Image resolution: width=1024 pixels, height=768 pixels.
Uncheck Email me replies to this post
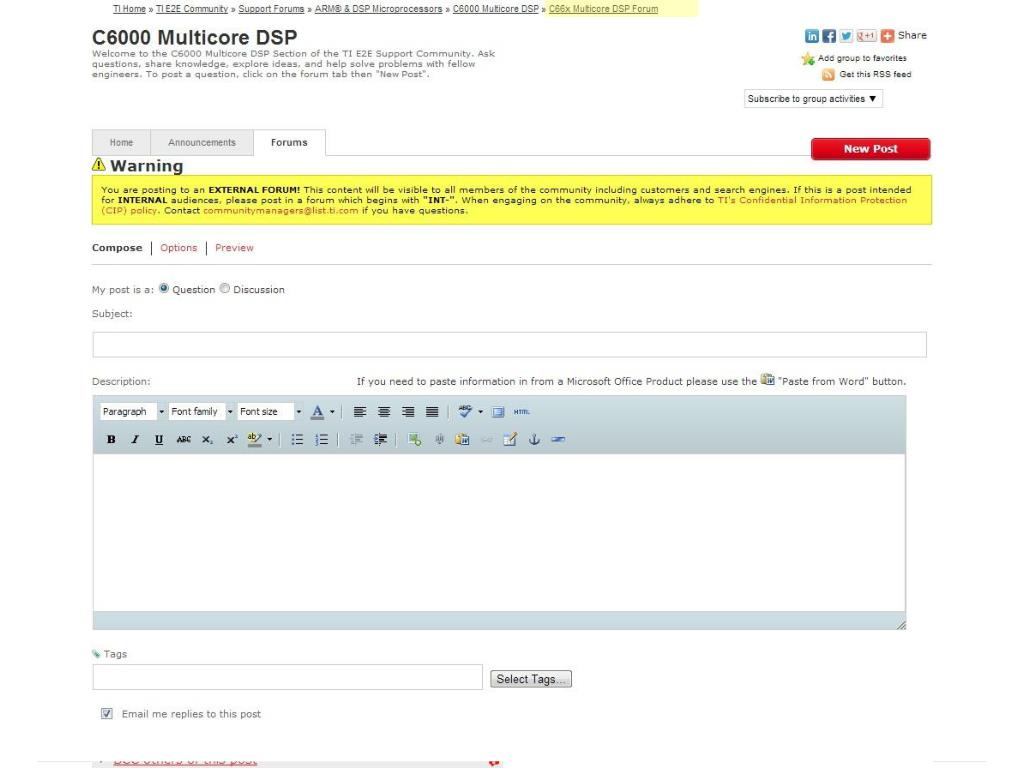point(106,714)
